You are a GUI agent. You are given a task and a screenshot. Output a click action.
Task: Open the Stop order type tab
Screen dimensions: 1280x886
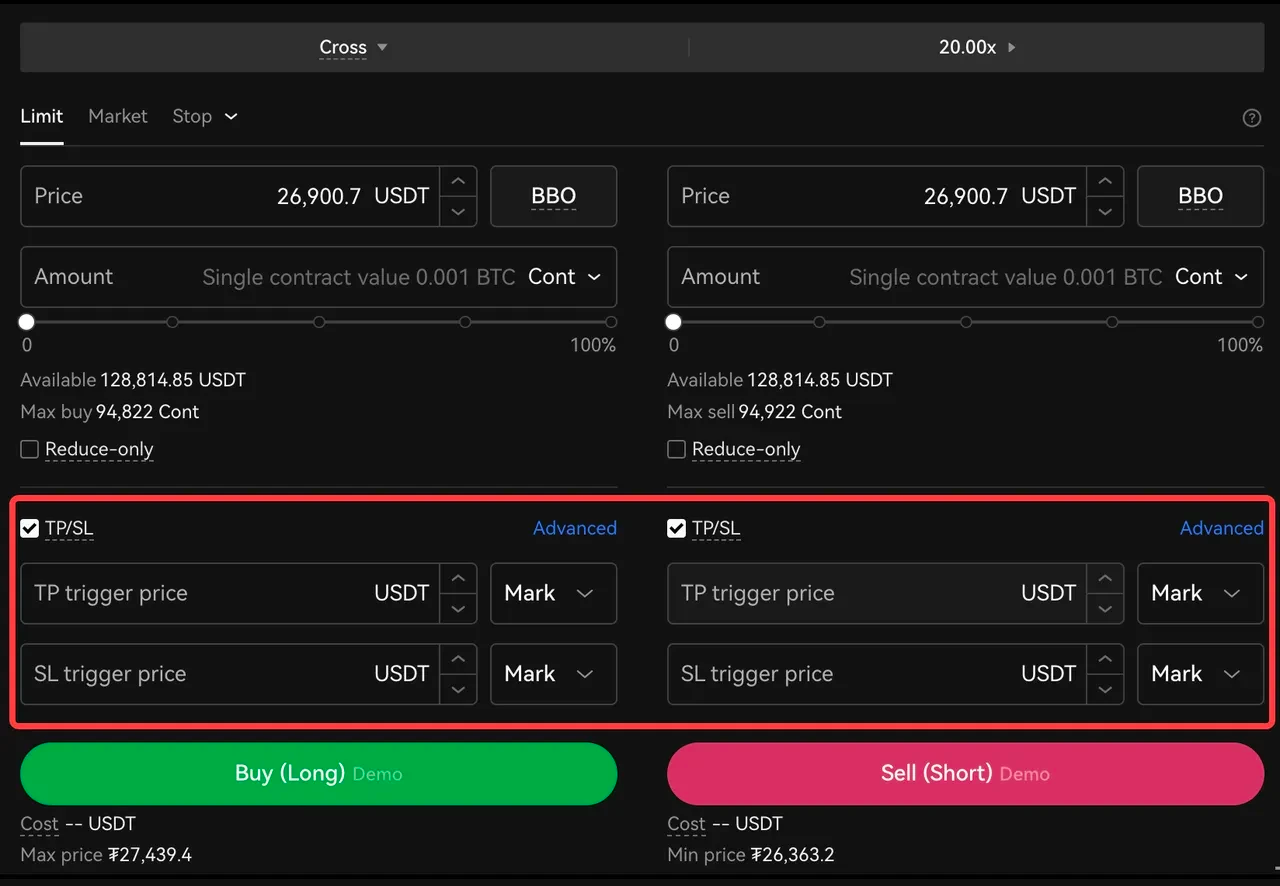[x=203, y=116]
